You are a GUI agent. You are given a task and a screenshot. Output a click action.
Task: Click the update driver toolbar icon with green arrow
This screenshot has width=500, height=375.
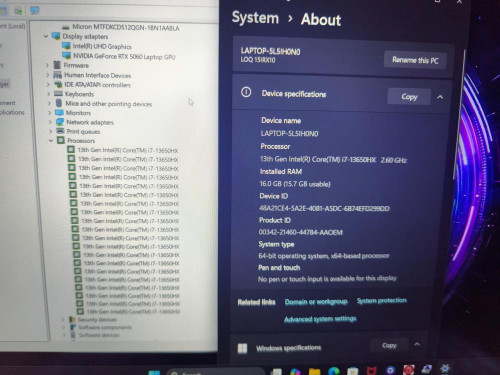click(x=18, y=11)
